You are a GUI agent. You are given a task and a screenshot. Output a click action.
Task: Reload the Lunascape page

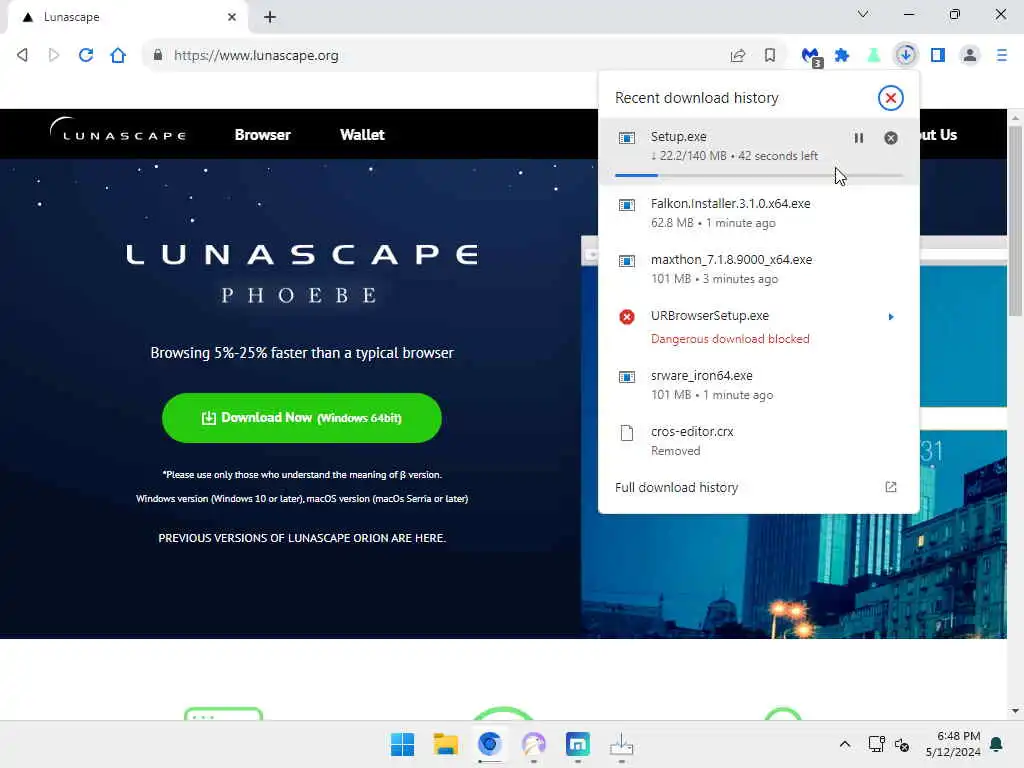coord(86,56)
